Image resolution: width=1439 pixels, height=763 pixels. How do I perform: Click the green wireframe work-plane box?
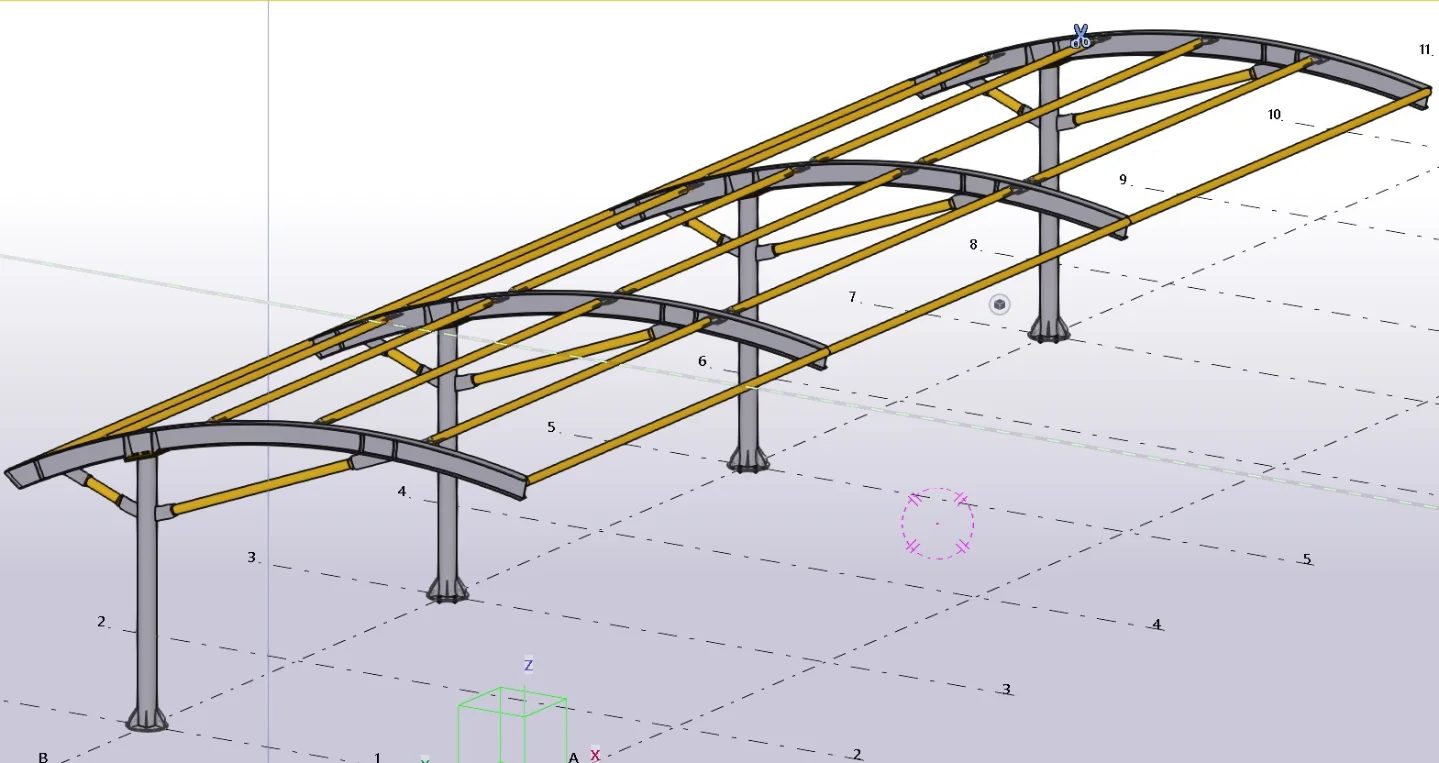click(512, 725)
